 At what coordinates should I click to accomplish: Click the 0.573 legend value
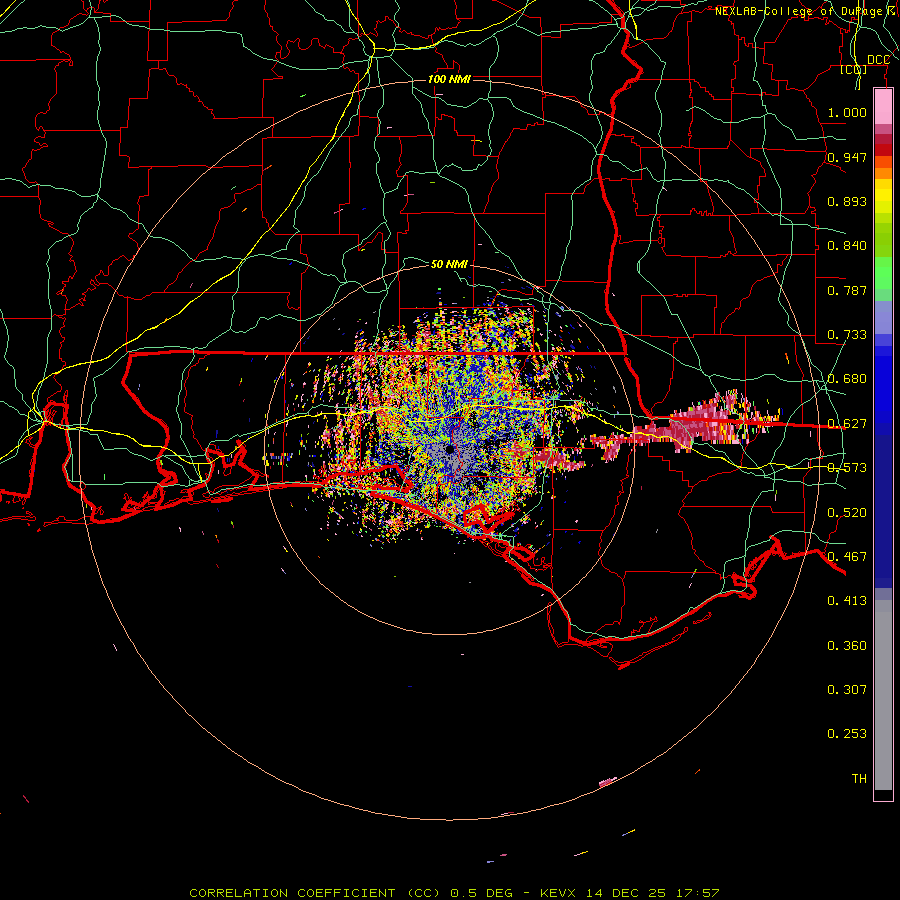tap(847, 468)
